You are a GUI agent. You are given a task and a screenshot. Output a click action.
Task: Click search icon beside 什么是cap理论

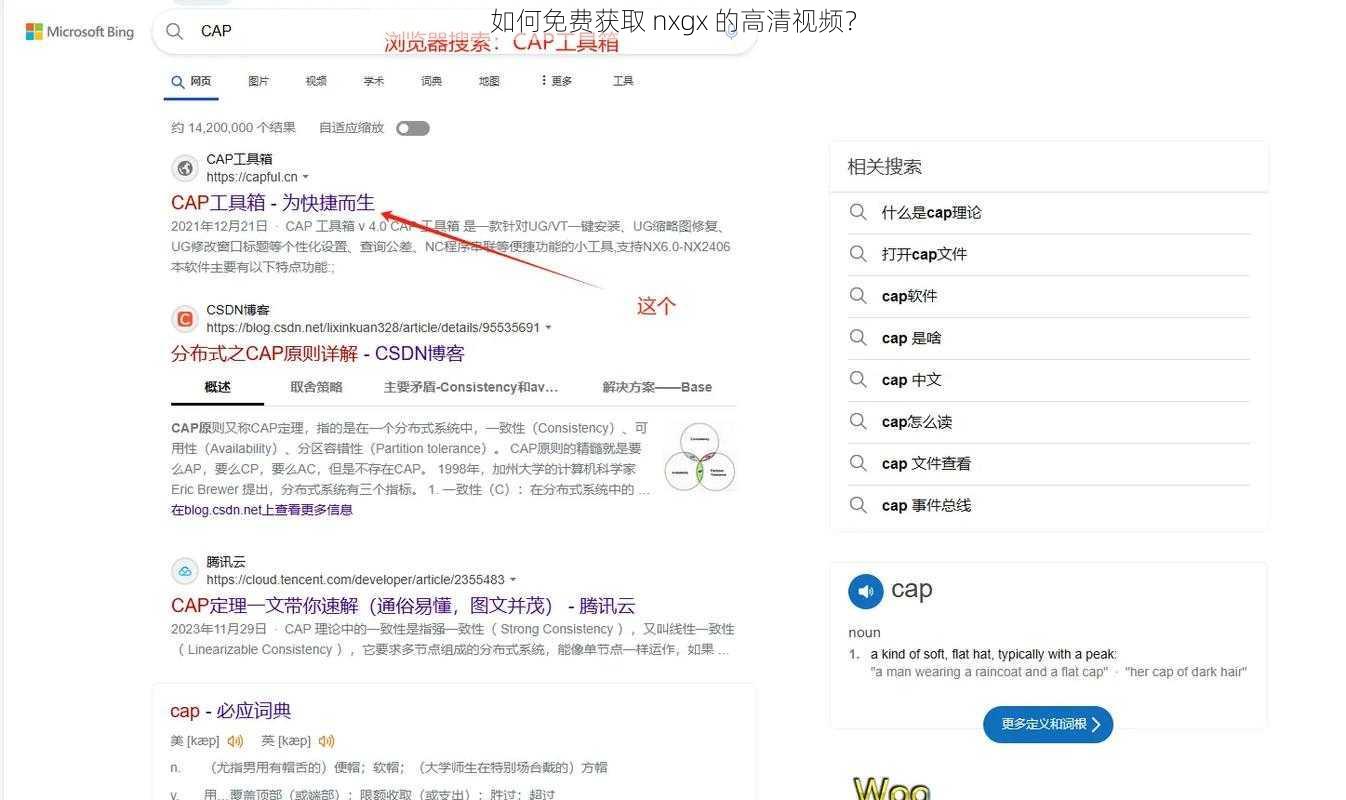[858, 212]
